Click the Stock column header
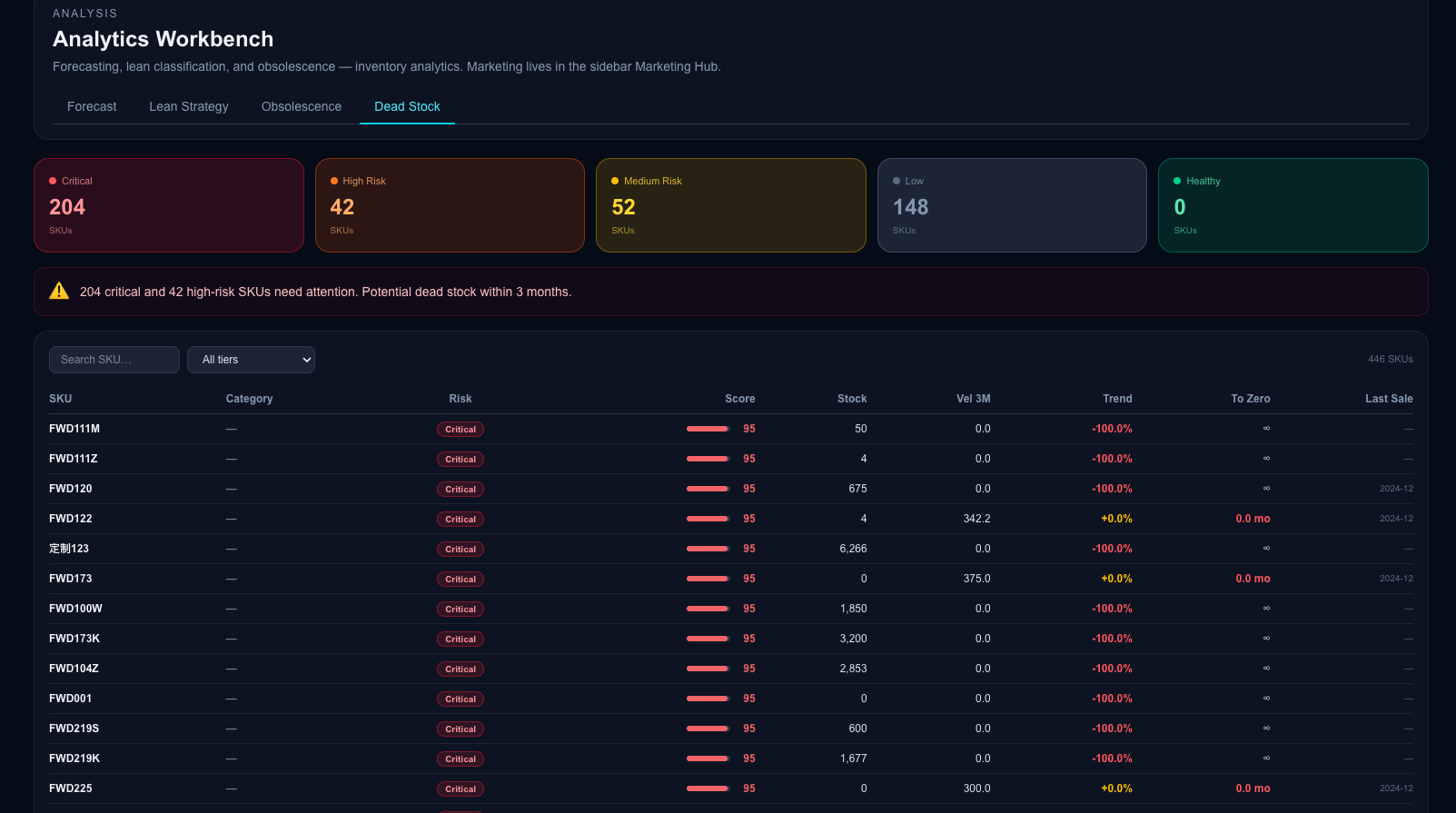The height and width of the screenshot is (813, 1456). tap(852, 399)
